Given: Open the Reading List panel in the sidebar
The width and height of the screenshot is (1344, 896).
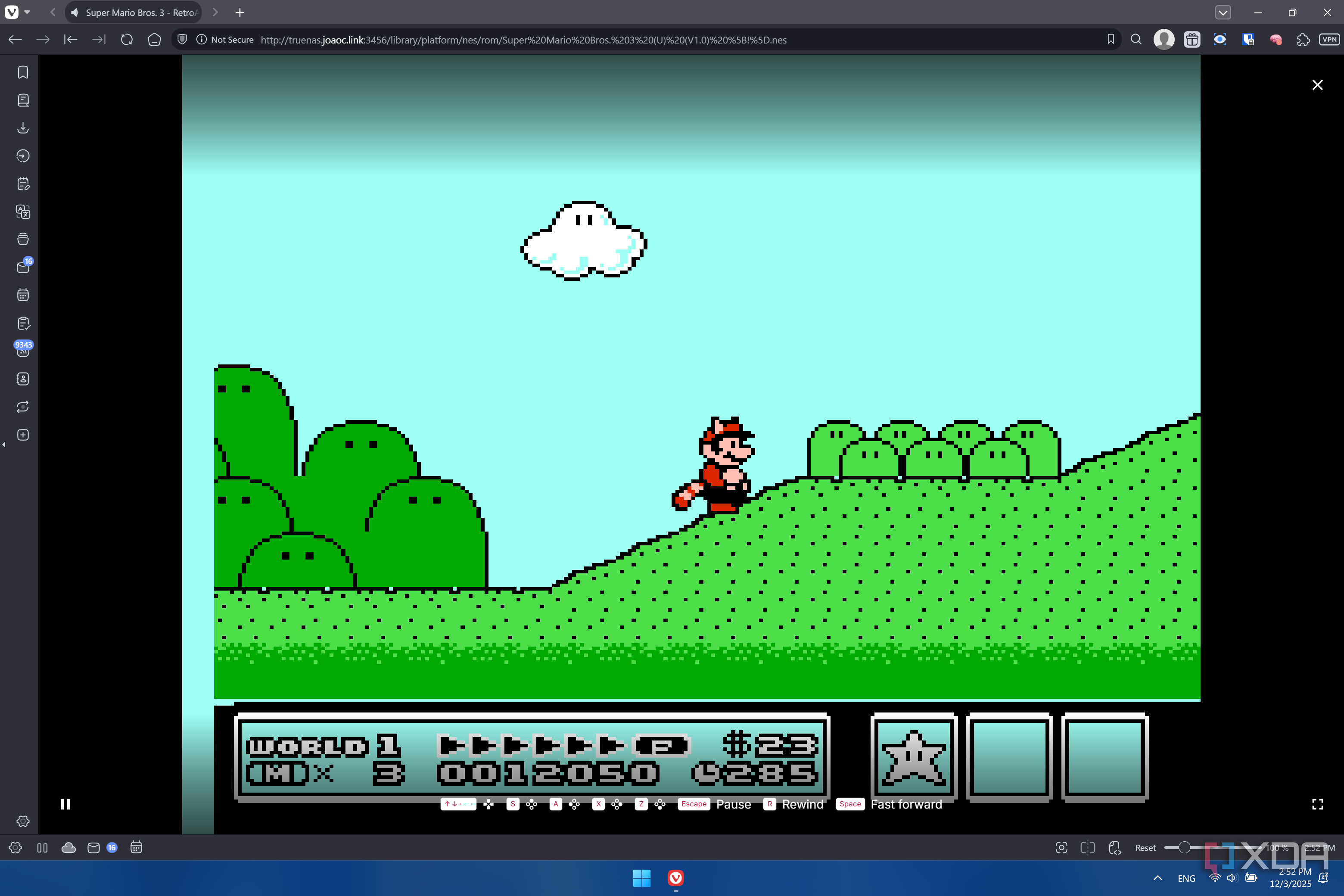Looking at the screenshot, I should tap(23, 100).
